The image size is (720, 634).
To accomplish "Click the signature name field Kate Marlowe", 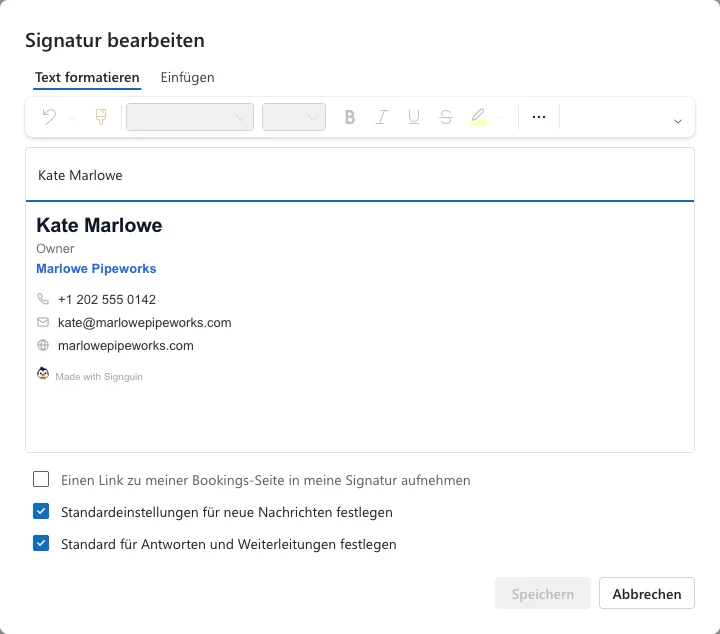I will point(360,175).
